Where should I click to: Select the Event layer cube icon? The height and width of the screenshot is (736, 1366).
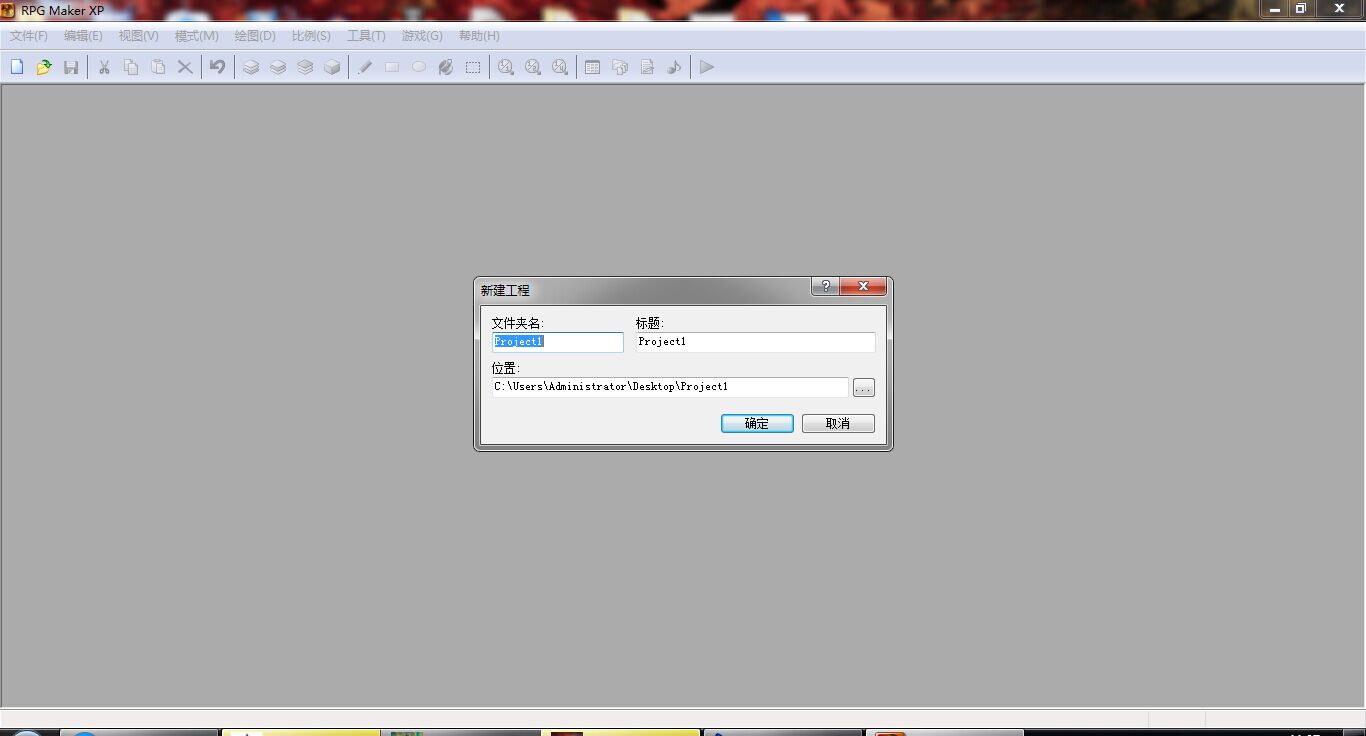coord(332,67)
